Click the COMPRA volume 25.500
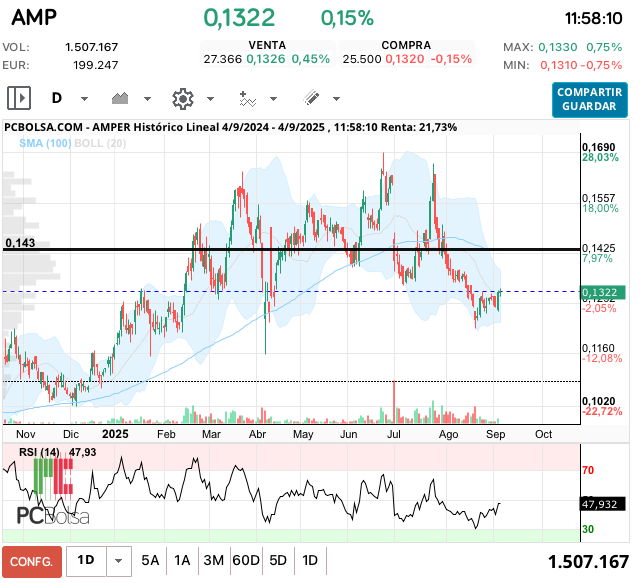Image resolution: width=643 pixels, height=583 pixels. pos(362,59)
